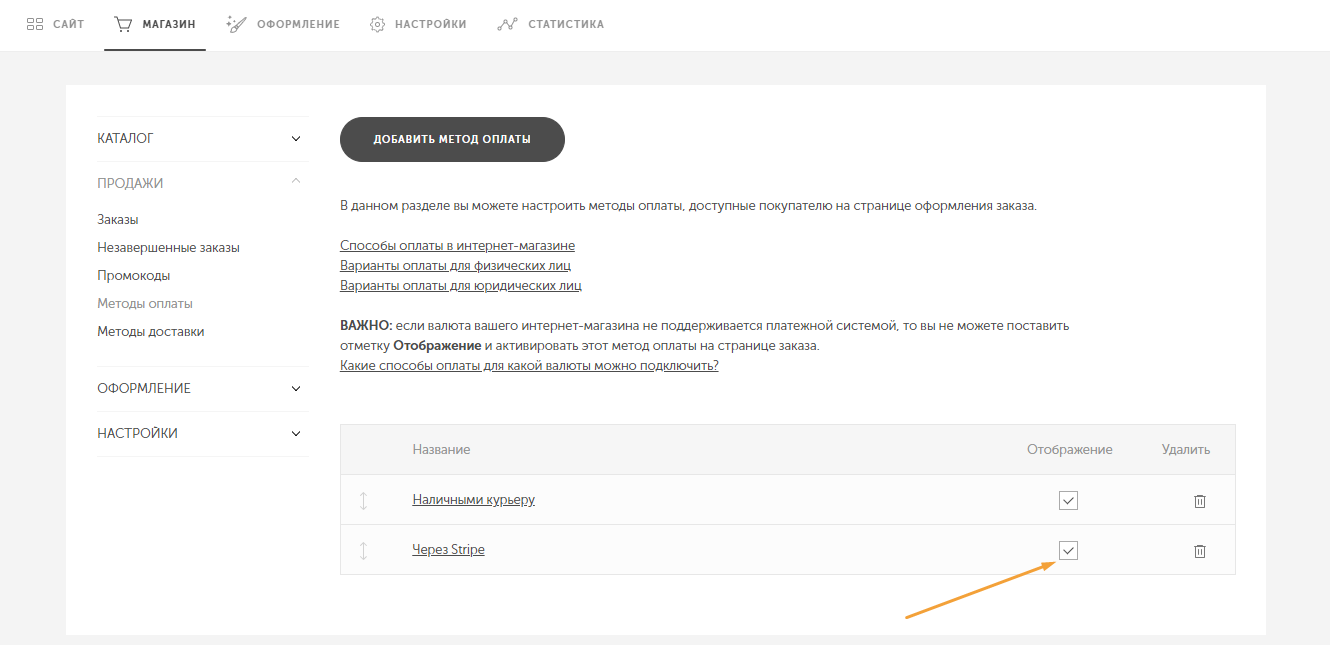Open Методы доставки in sidebar

click(150, 331)
